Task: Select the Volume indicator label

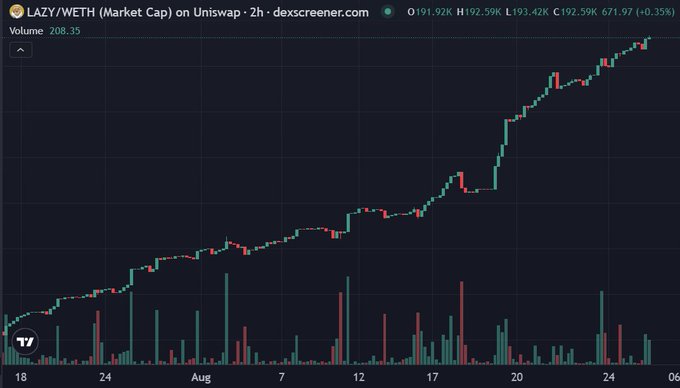Action: coord(26,31)
